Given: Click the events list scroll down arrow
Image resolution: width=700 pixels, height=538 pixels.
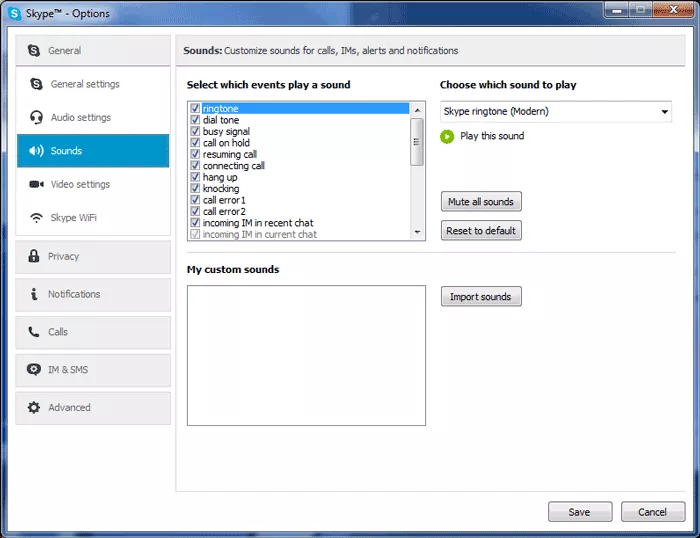Looking at the screenshot, I should pyautogui.click(x=417, y=232).
